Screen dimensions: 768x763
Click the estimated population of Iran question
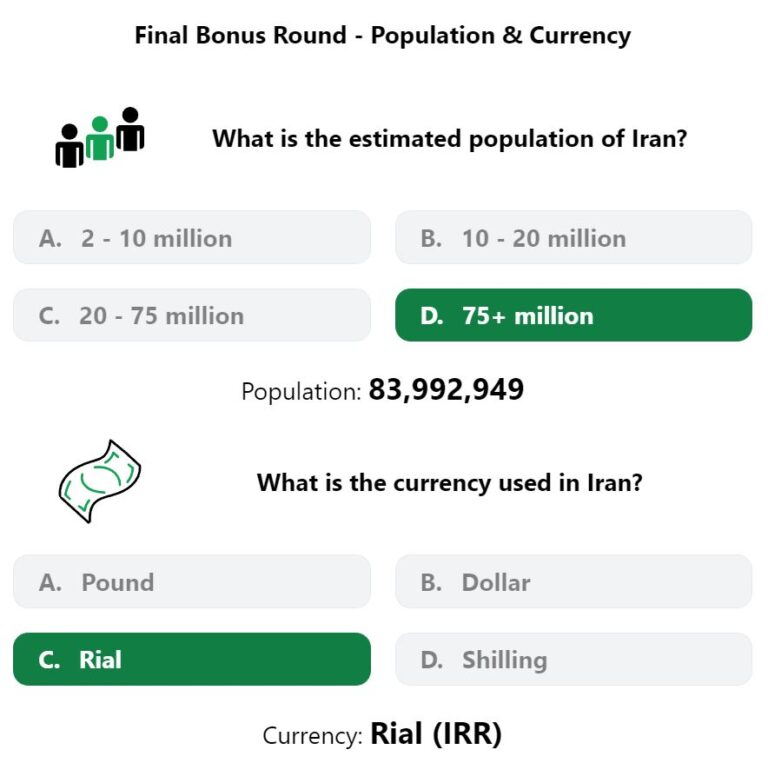pos(450,139)
